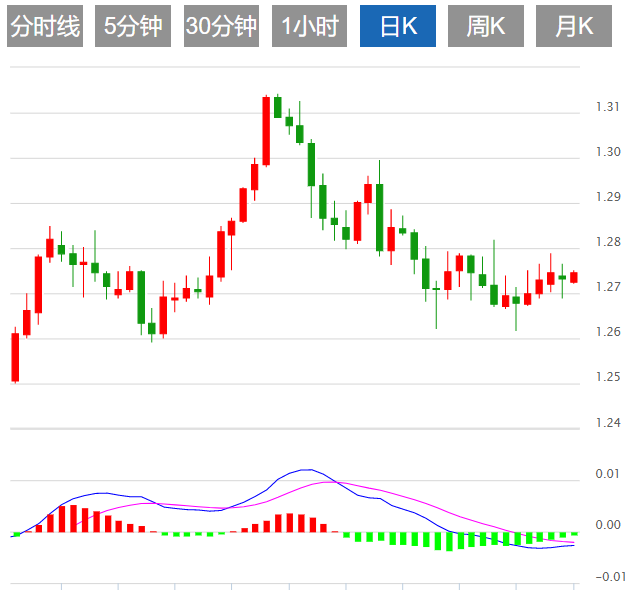Click the 1.30 price axis label
Viewport: 635px width, 590px height.
(608, 152)
